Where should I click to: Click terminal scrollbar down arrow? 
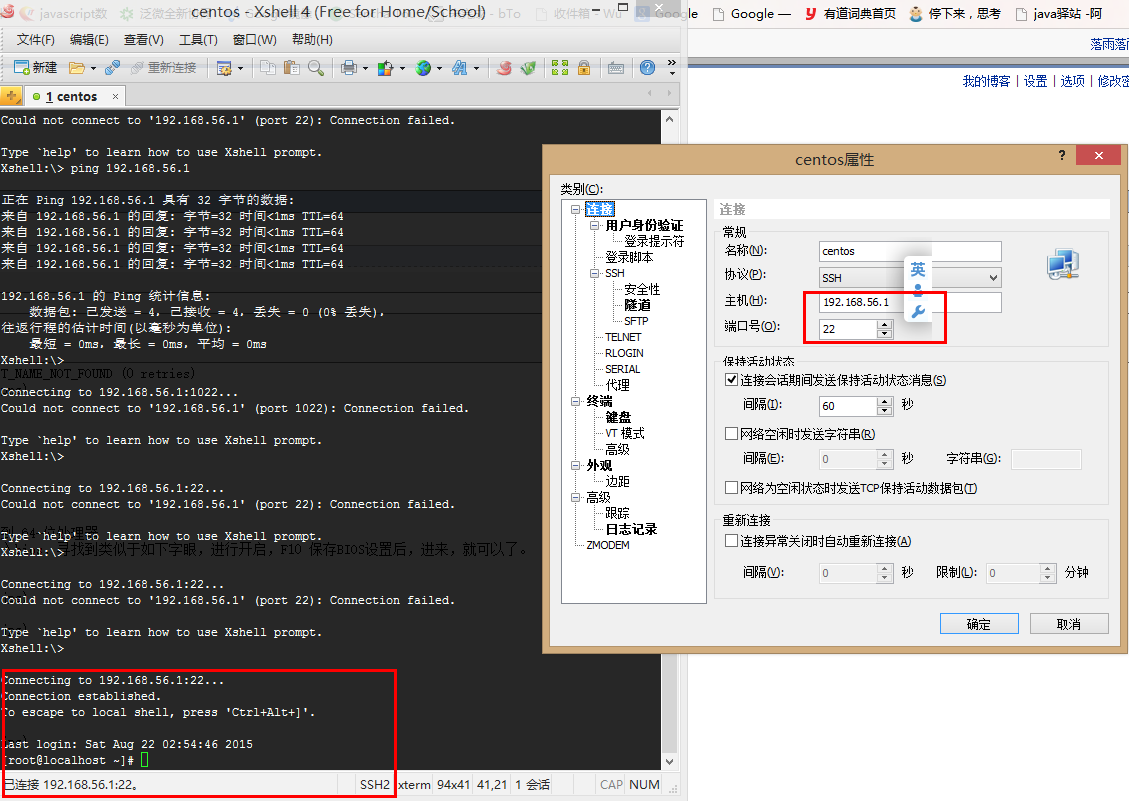[670, 761]
